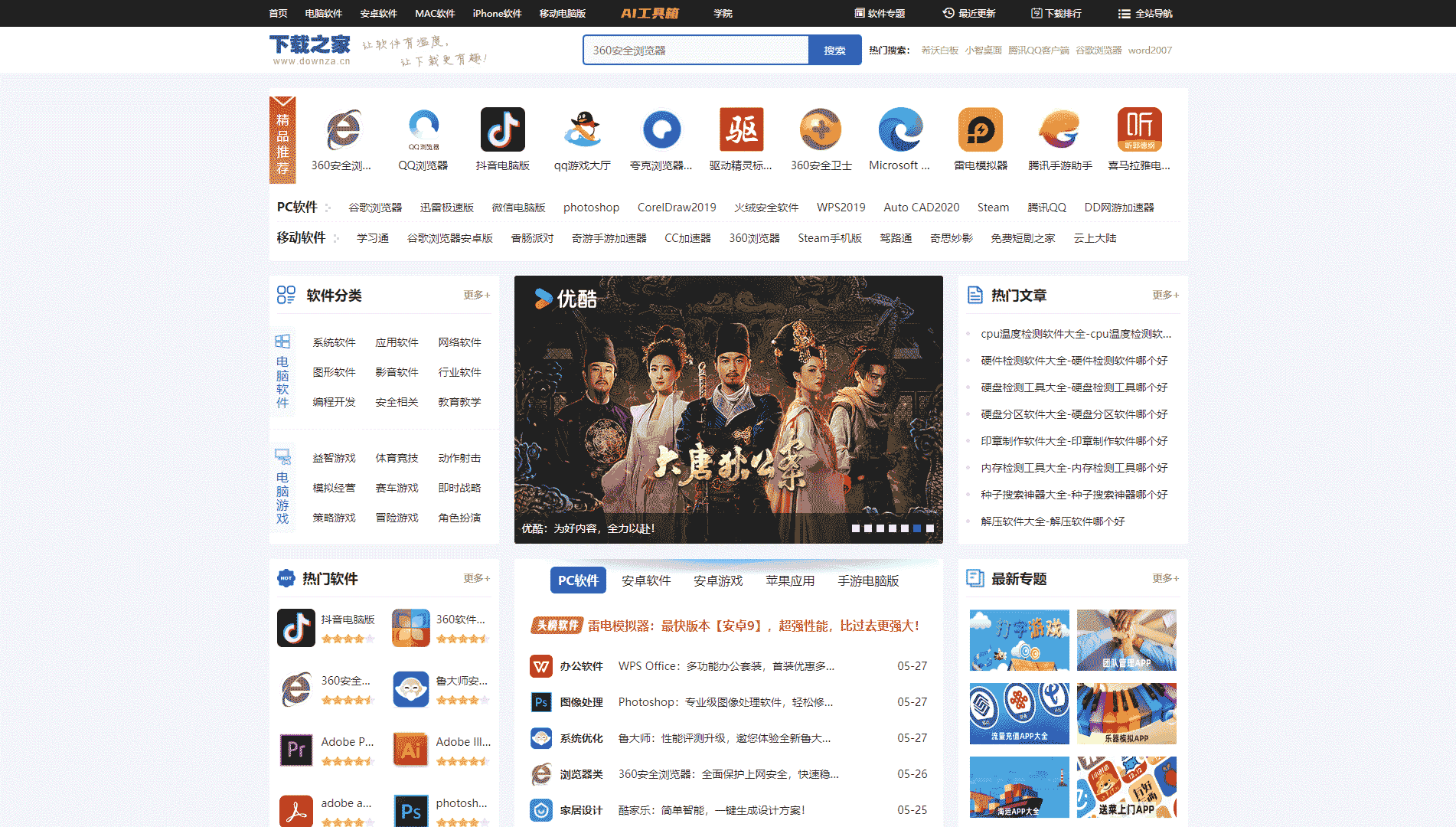
Task: Select the highlighted blue carousel dot
Action: pos(917,528)
